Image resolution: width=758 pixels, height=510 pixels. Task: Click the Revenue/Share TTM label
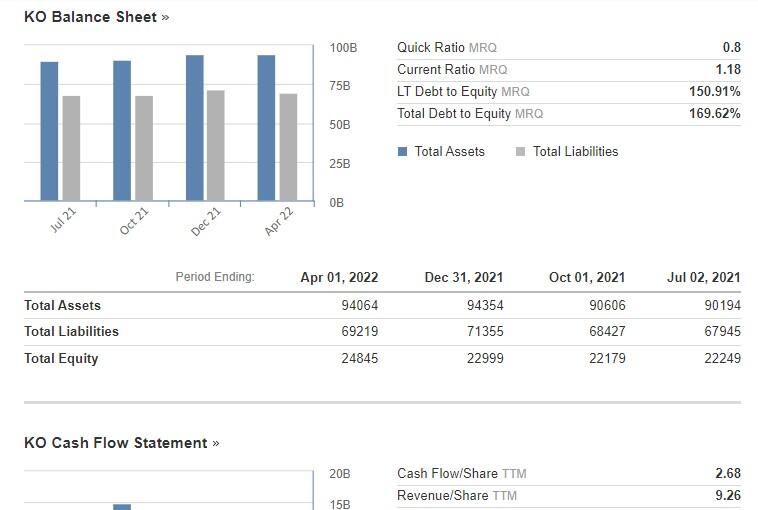click(x=457, y=495)
